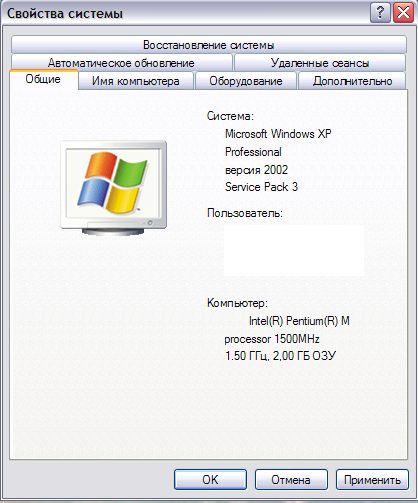Switch to the Дополнительно tab

pyautogui.click(x=352, y=81)
